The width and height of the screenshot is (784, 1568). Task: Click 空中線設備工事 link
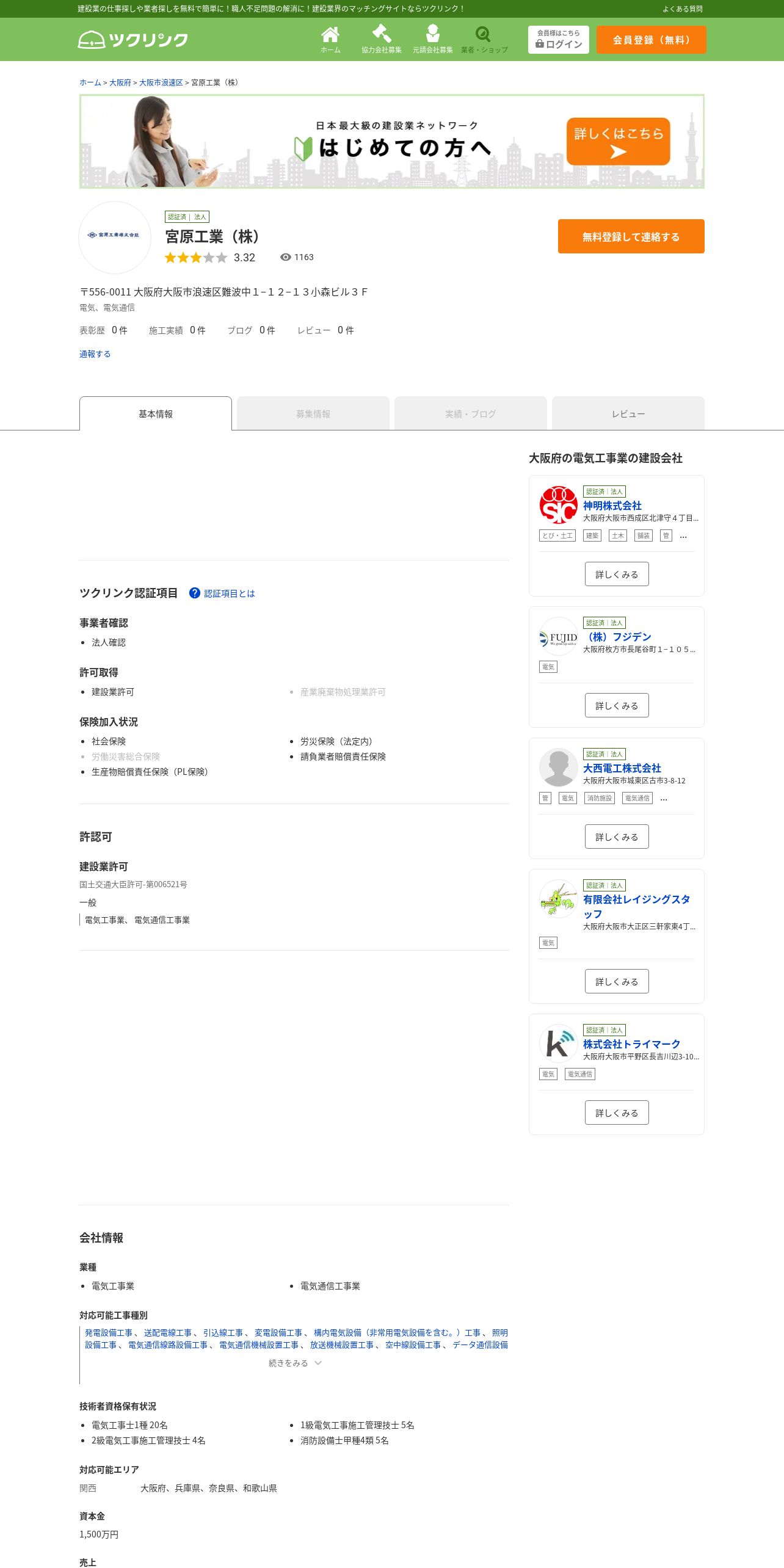coord(413,1345)
